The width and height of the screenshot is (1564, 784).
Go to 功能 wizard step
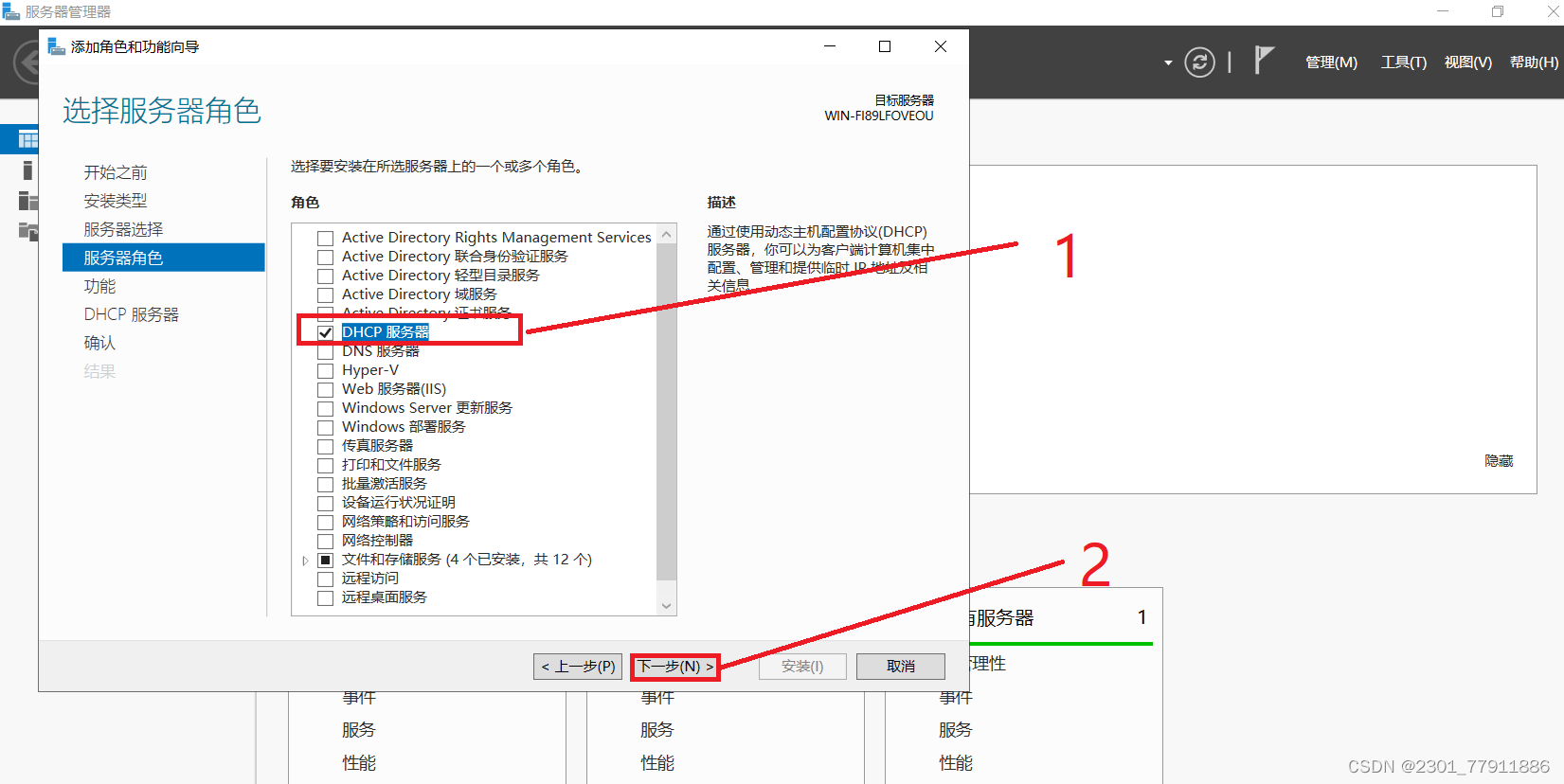tap(99, 286)
